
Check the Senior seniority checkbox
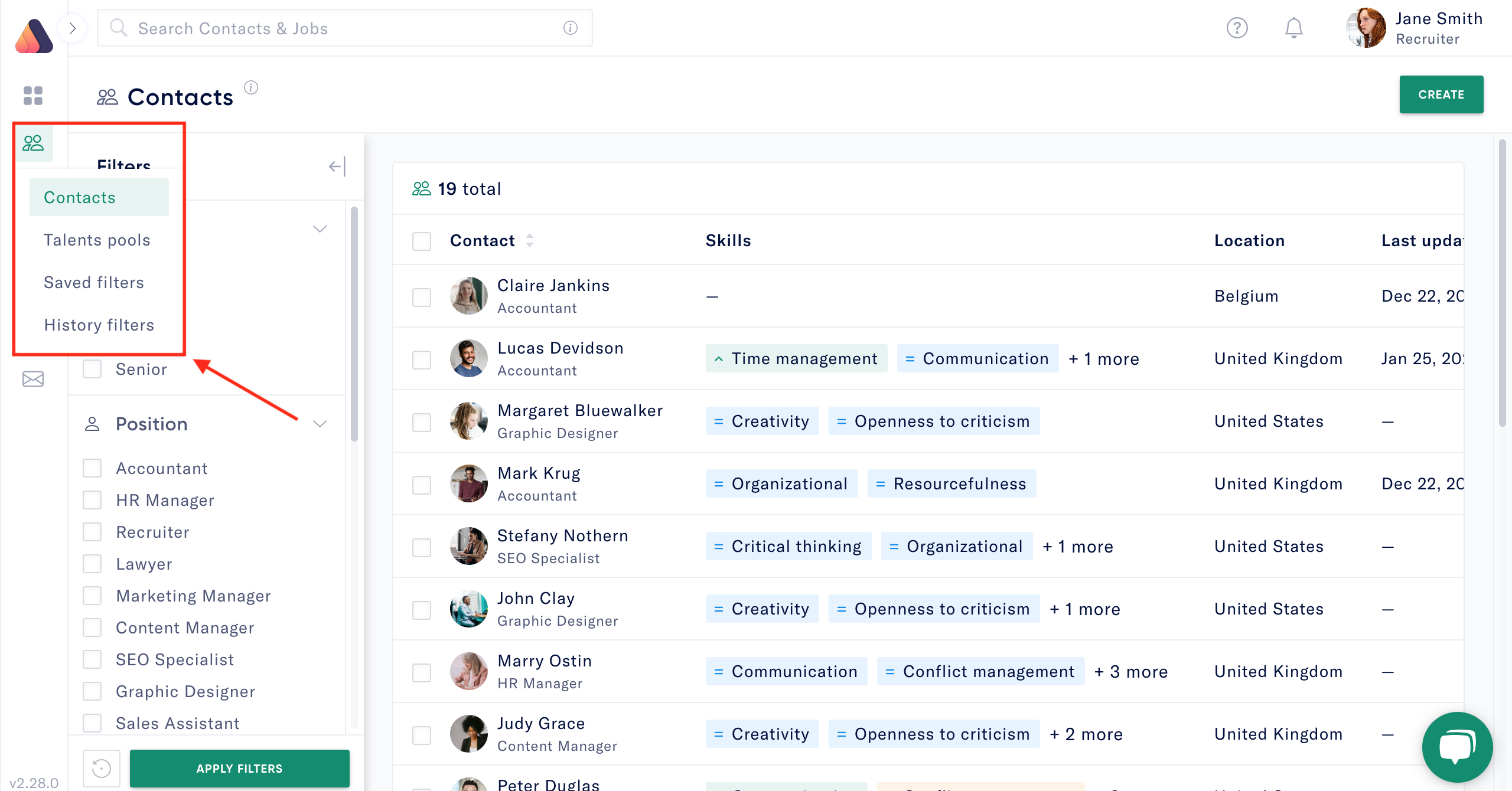(92, 369)
